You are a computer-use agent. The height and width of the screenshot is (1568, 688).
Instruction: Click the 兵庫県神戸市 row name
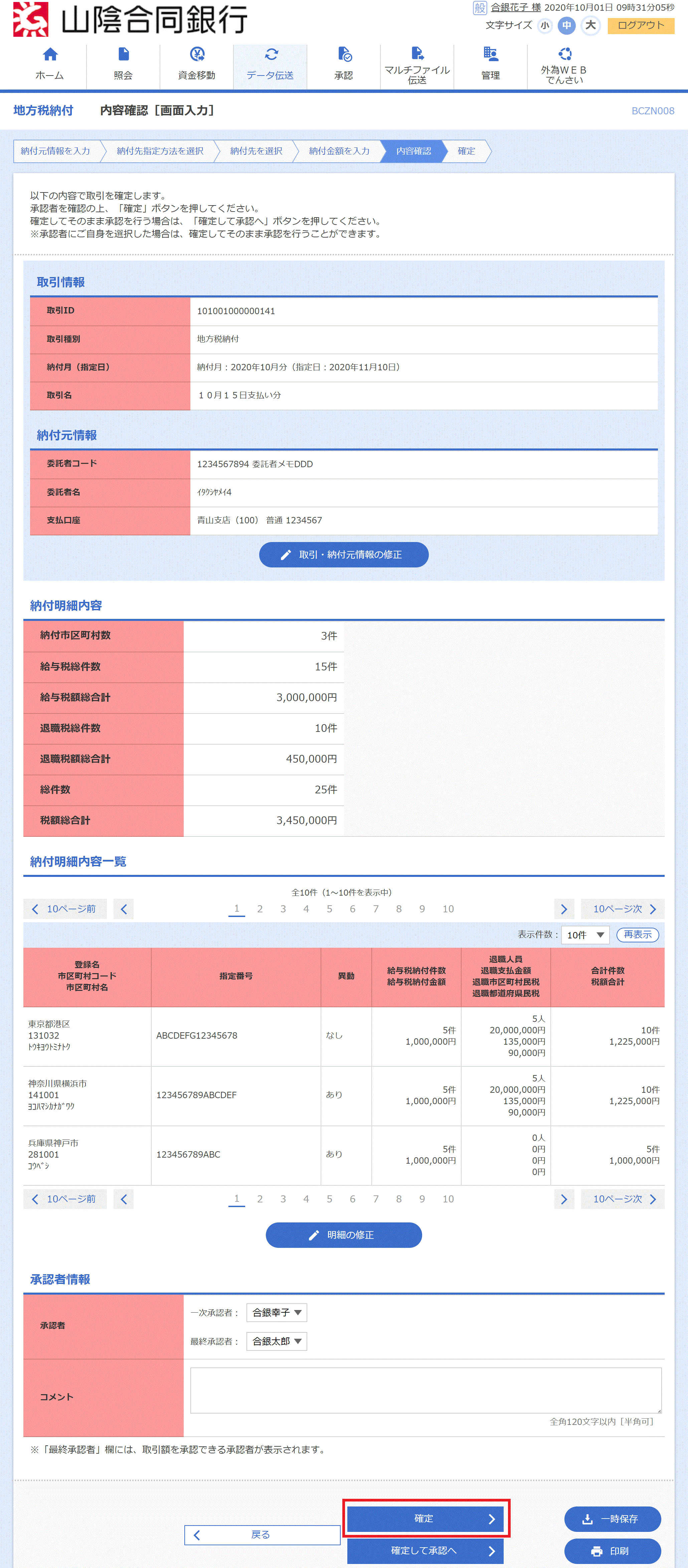pos(53,1143)
